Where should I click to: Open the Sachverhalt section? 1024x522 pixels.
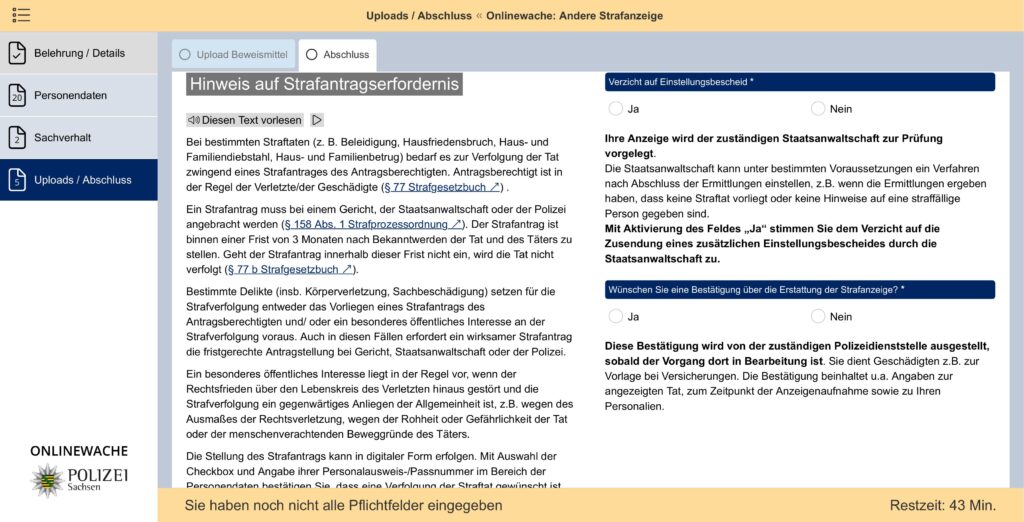pyautogui.click(x=78, y=138)
